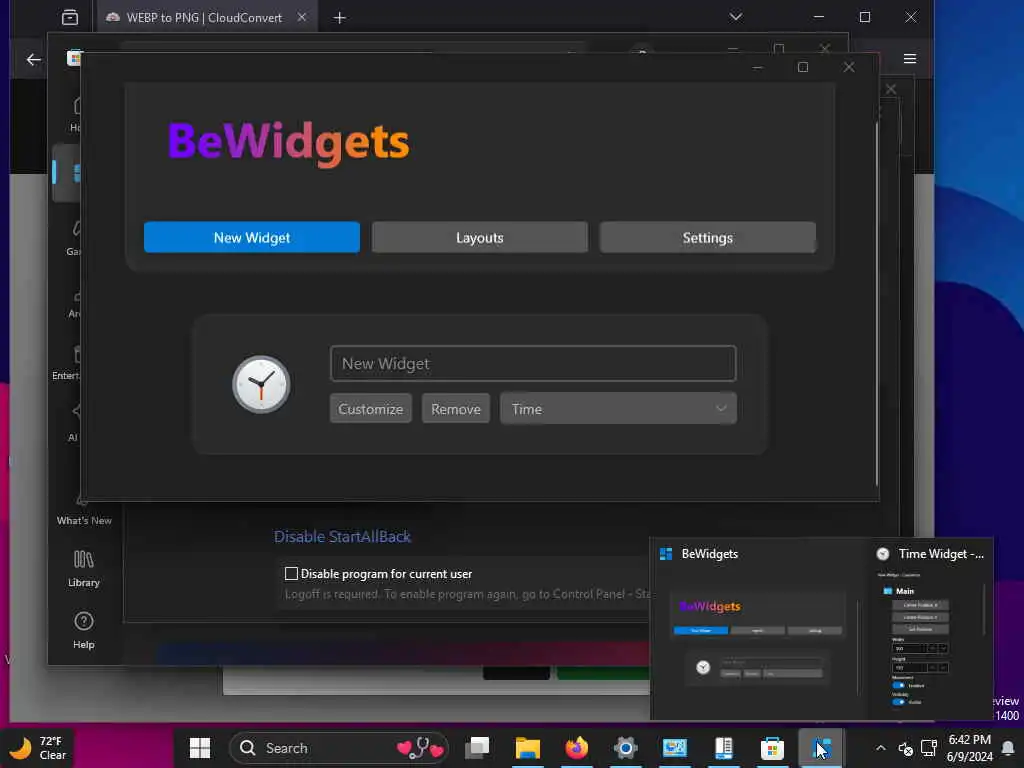Open the weather widget showing 72°F Clear
Viewport: 1024px width, 768px height.
coord(39,748)
